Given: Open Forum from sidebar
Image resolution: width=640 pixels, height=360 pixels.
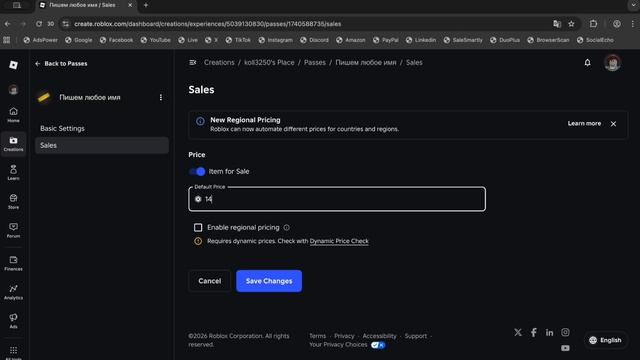Looking at the screenshot, I should (x=13, y=230).
